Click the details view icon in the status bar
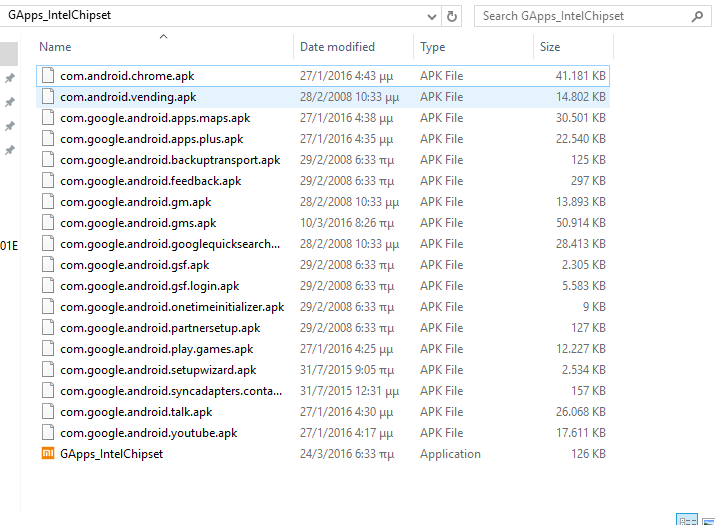 click(x=687, y=520)
